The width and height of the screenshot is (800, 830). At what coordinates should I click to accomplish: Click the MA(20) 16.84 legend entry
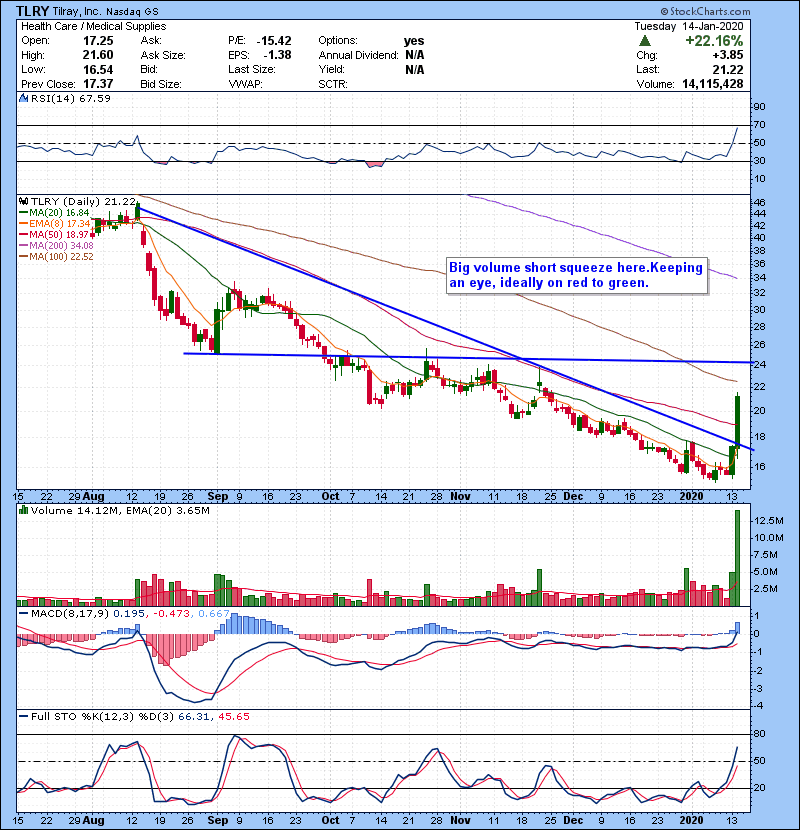click(54, 213)
